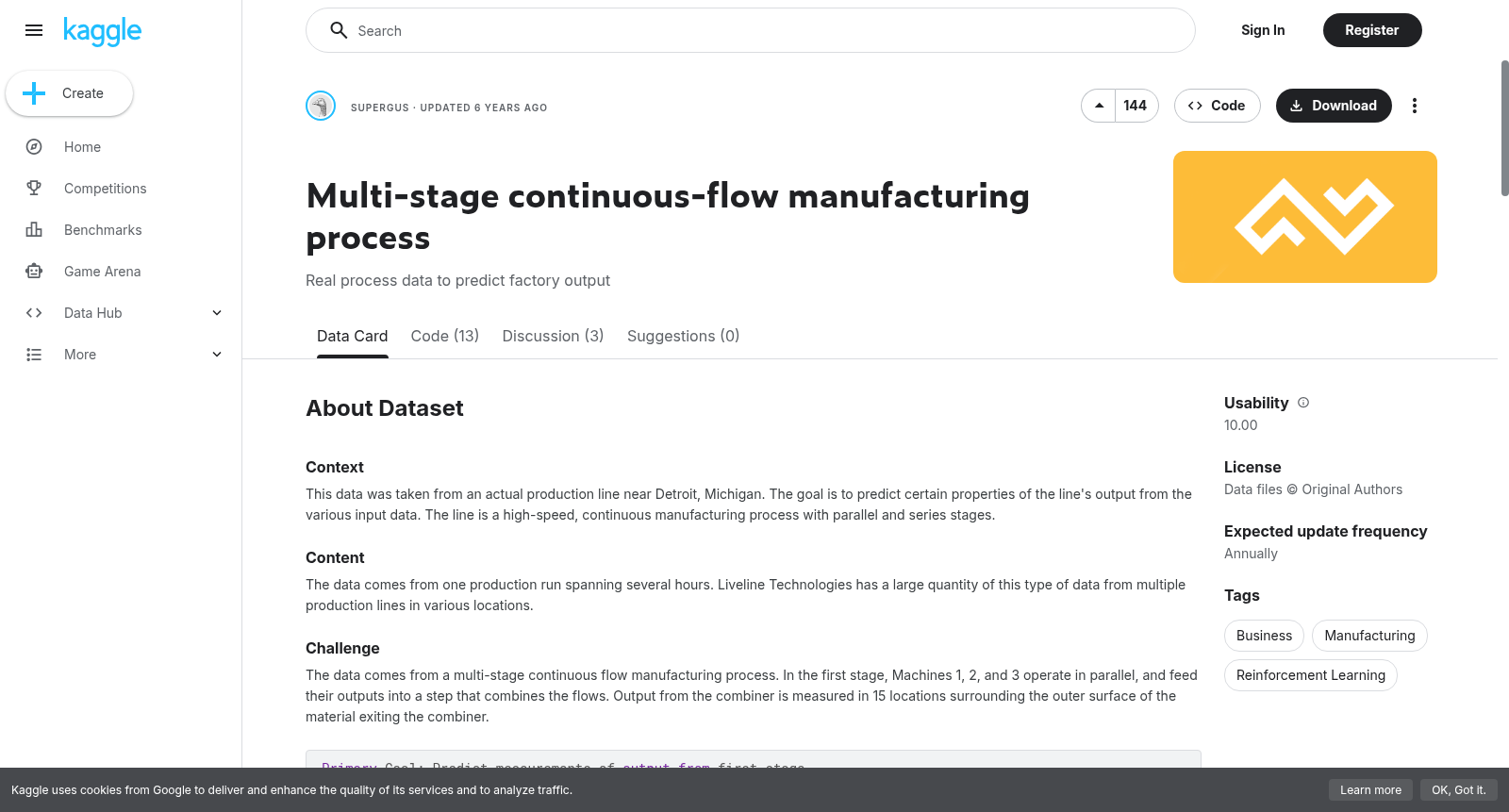
Task: Switch to the Code (13) tab
Action: (x=445, y=336)
